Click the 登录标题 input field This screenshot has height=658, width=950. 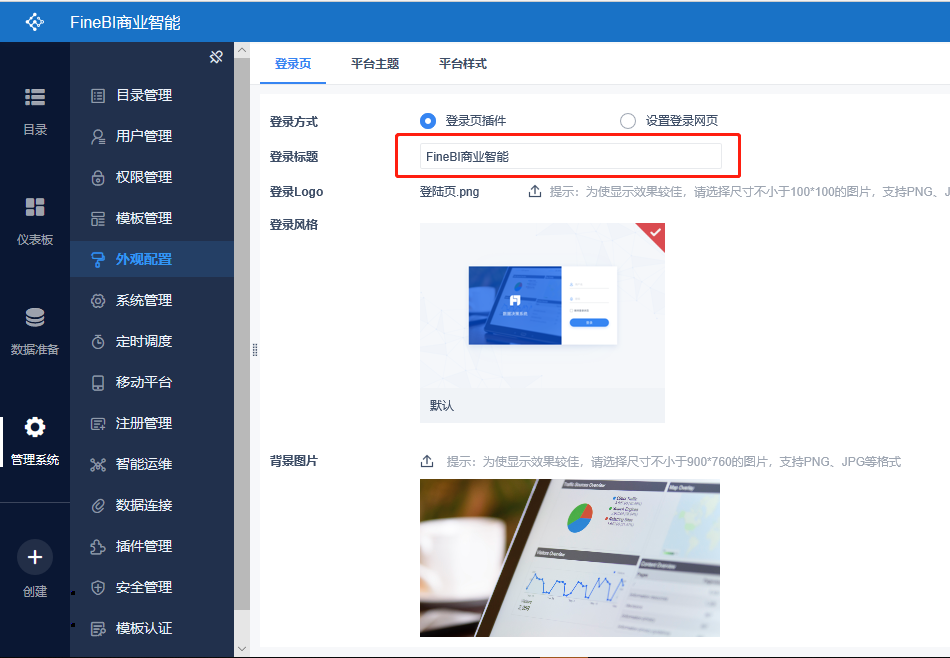570,156
